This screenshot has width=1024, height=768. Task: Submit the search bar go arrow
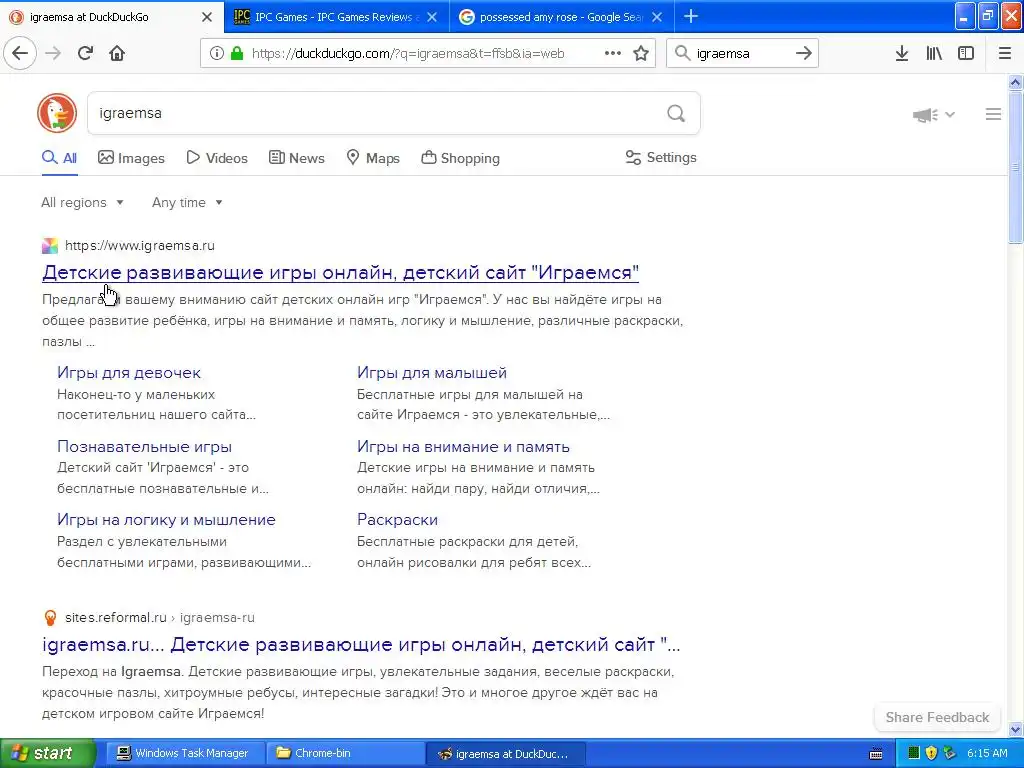pyautogui.click(x=804, y=54)
